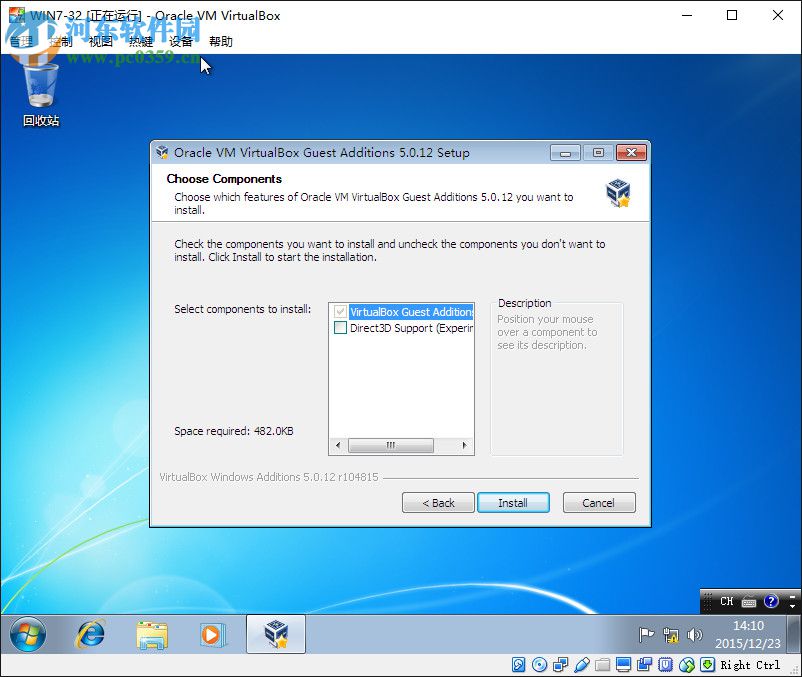
Task: Click the Install button
Action: pyautogui.click(x=513, y=503)
